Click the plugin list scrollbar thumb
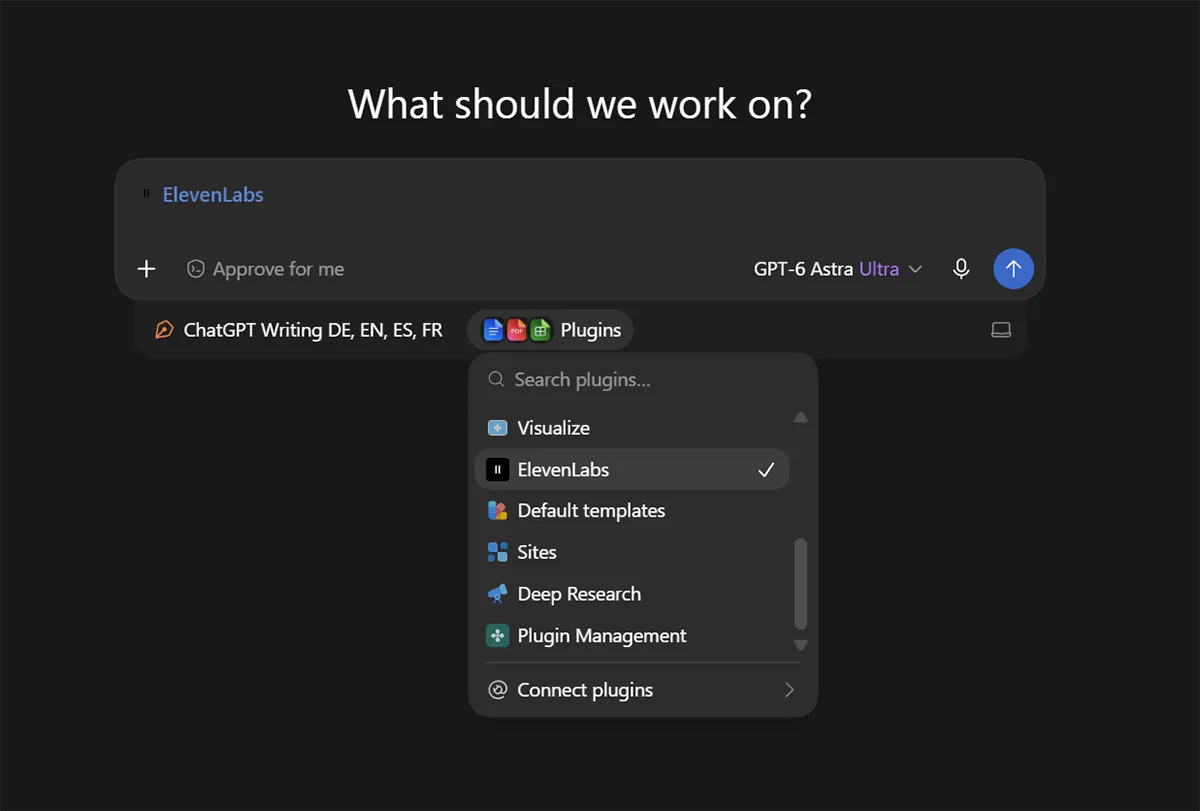 (800, 583)
